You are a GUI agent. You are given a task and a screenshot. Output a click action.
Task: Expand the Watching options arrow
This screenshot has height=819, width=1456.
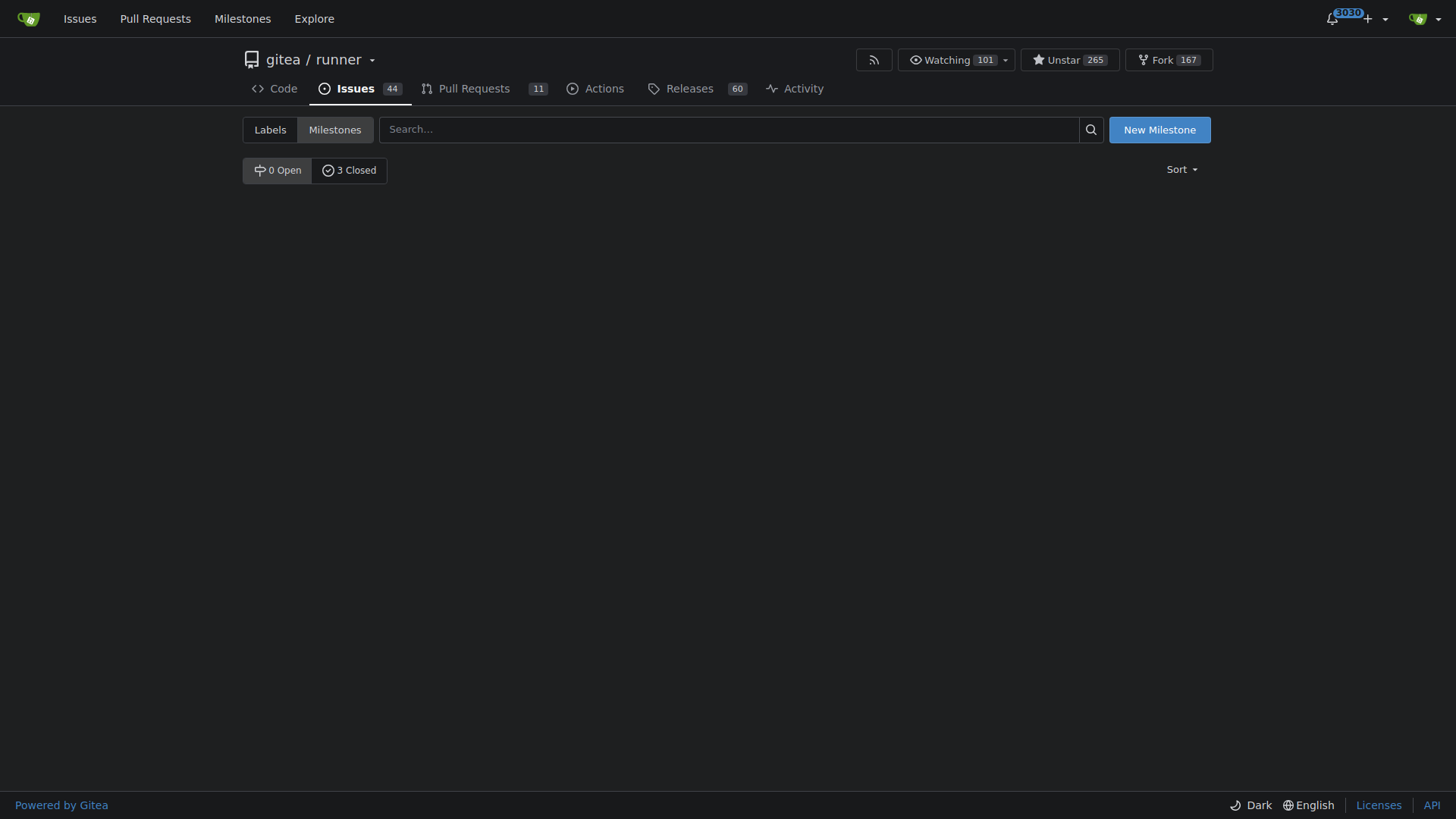1006,60
